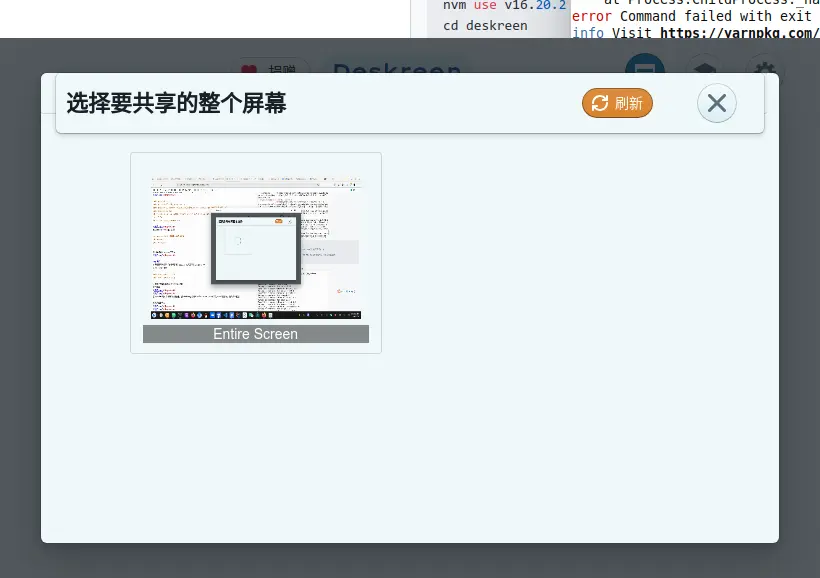Click the 刷新 refresh button
Screen dimensions: 820x578
617,103
